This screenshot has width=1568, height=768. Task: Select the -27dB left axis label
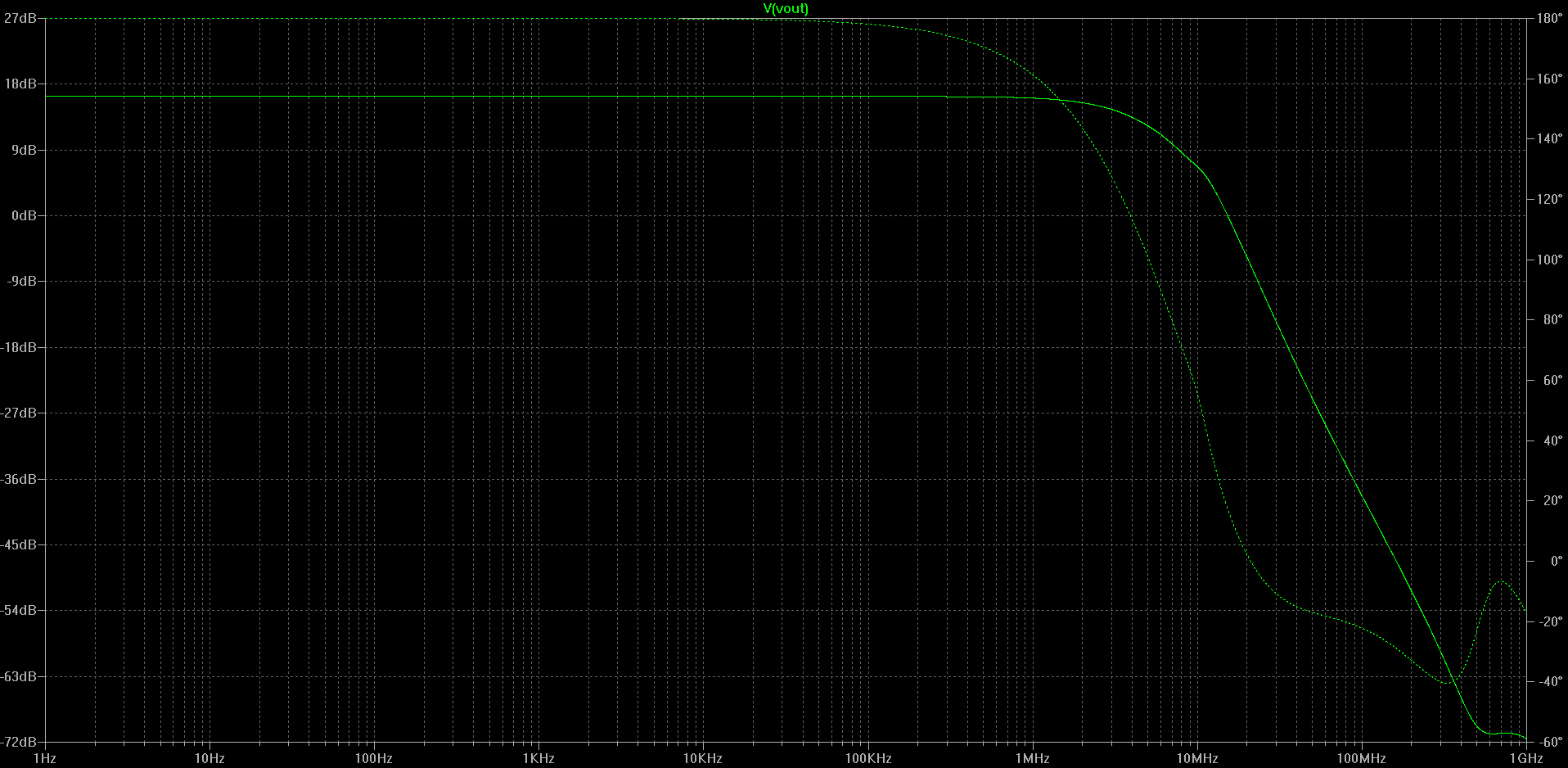18,413
